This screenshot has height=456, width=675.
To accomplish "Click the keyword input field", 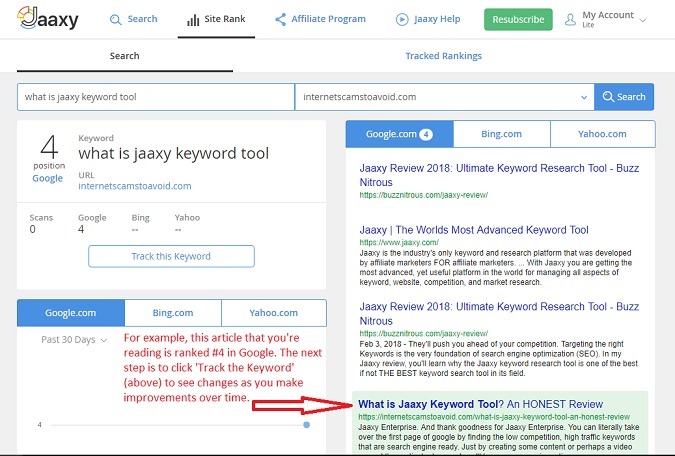I will [156, 97].
